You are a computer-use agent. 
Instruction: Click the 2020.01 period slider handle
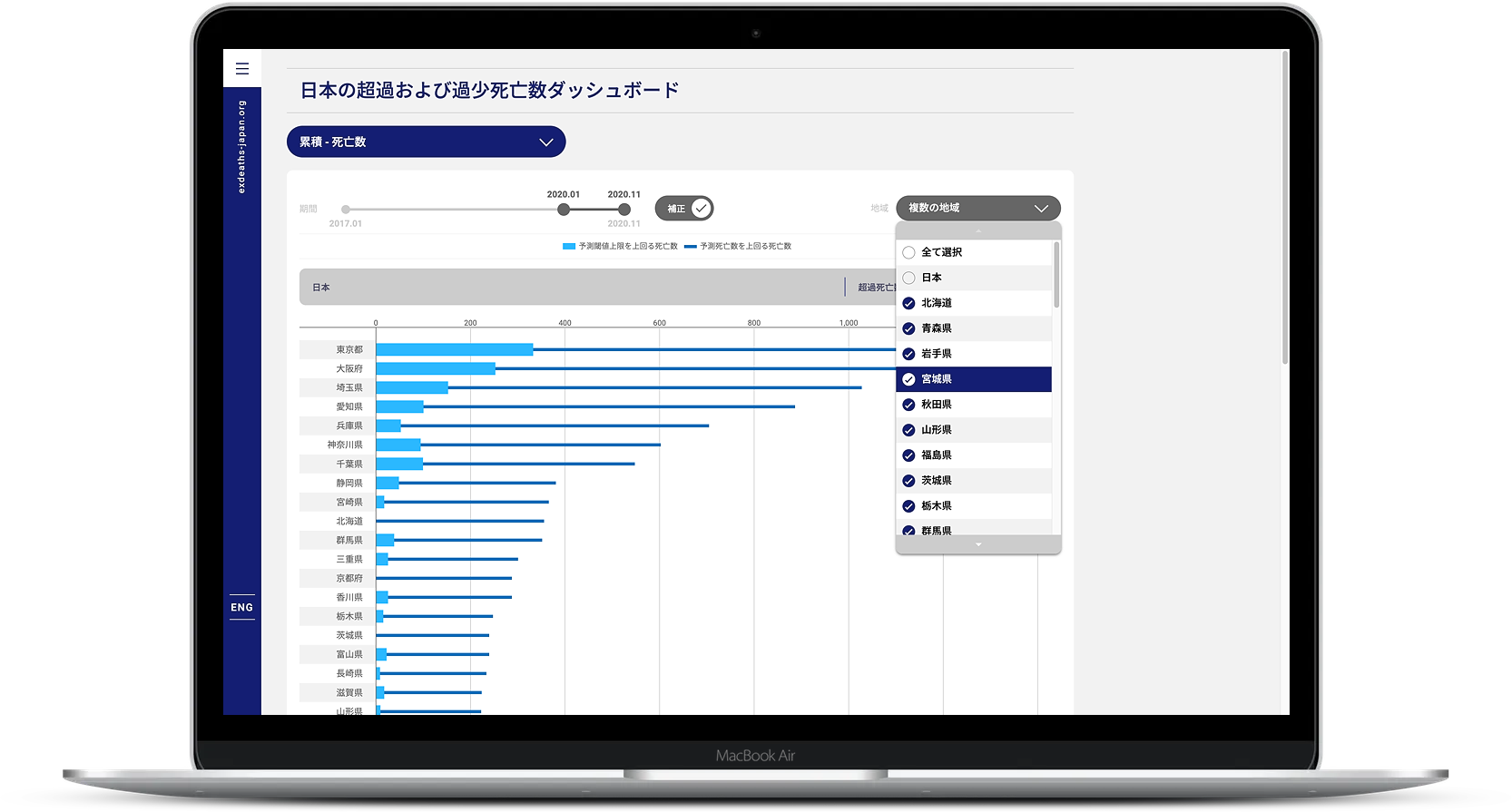pos(564,210)
